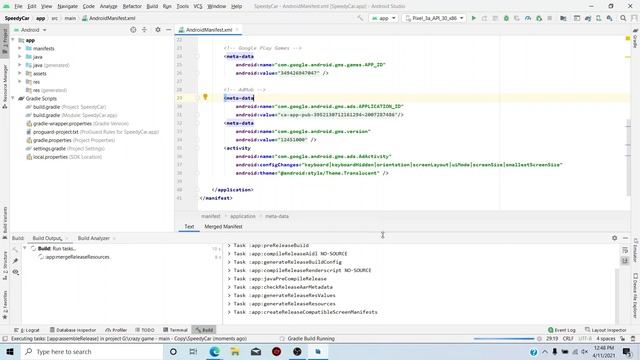640x360 pixels.
Task: Click the Debug app bug icon
Action: pos(506,18)
